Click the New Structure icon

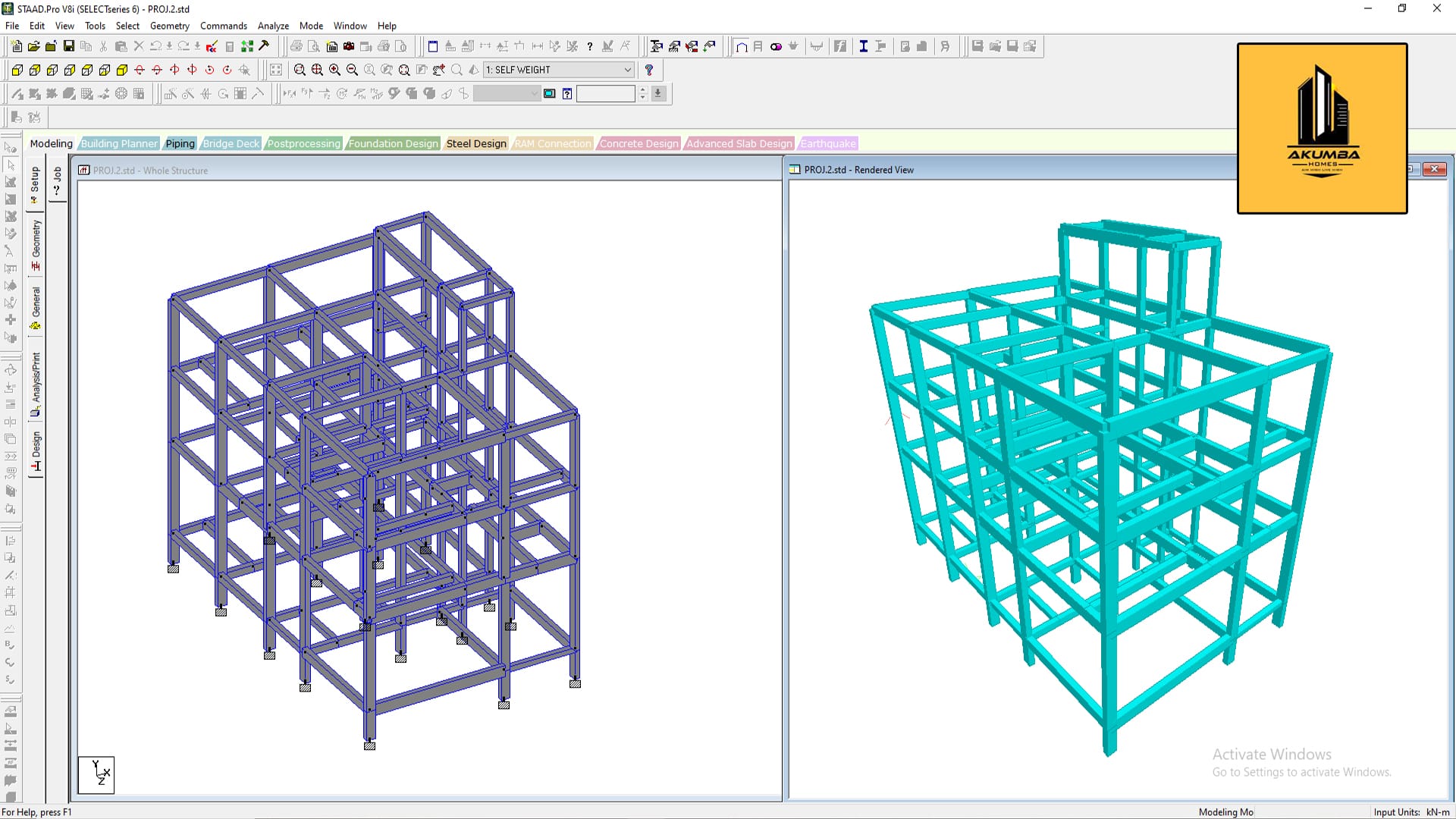17,46
